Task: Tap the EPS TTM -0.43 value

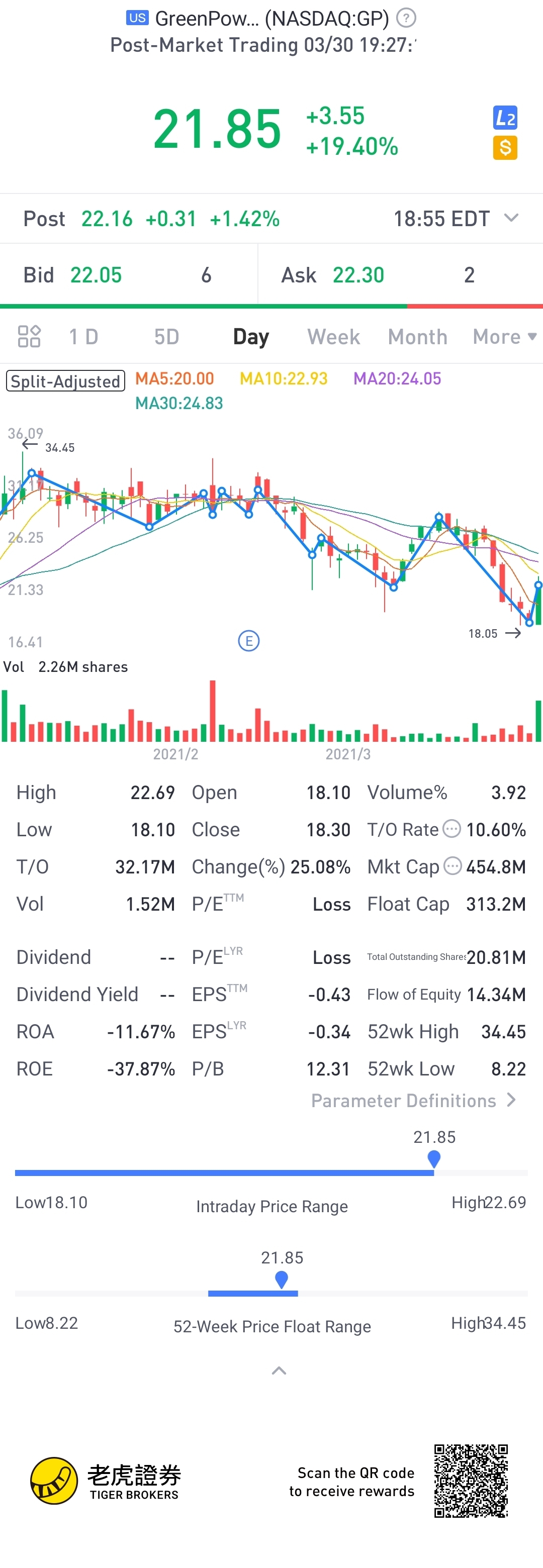Action: click(x=329, y=995)
